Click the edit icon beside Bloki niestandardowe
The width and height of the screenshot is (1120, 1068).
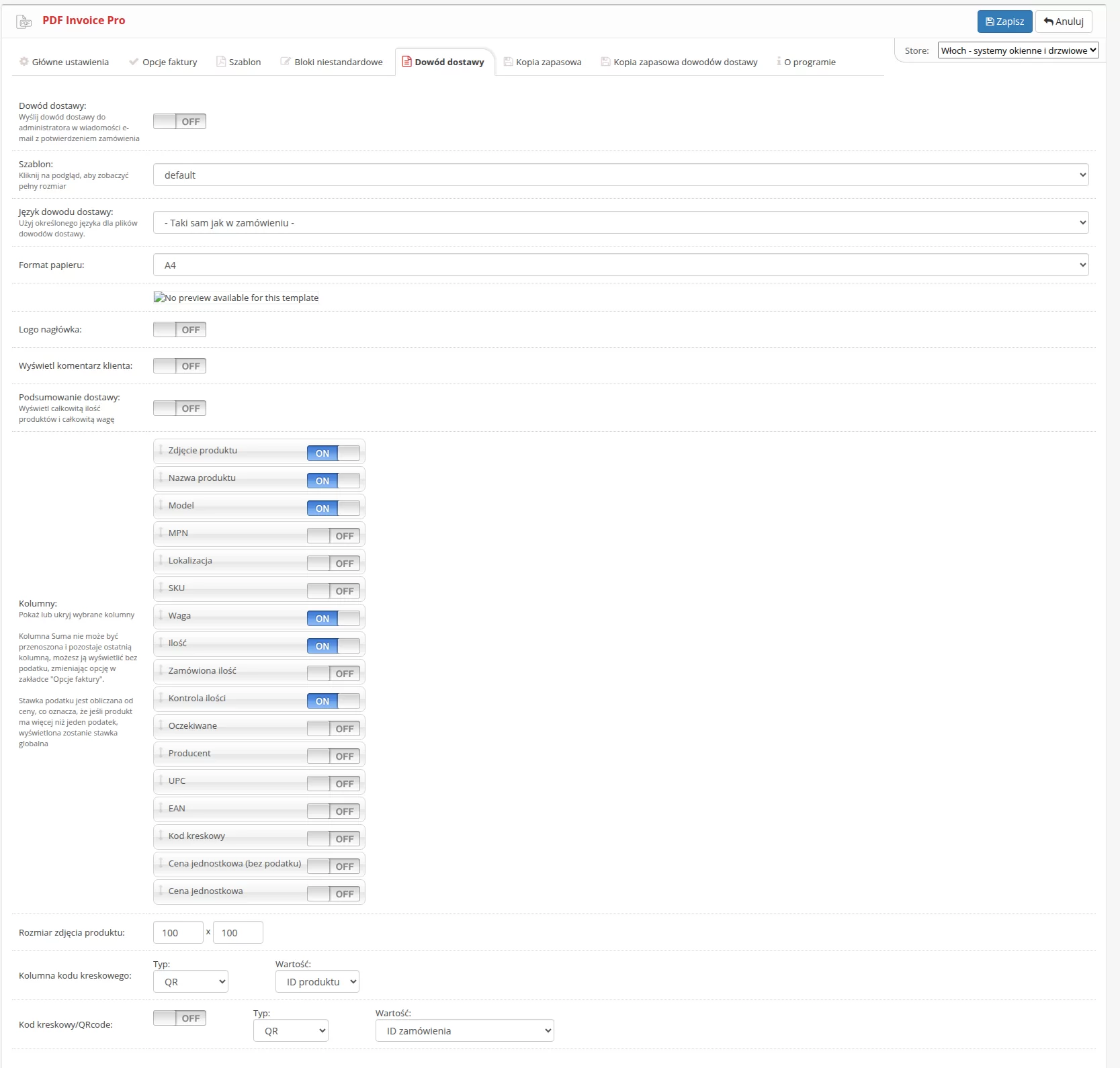tap(286, 62)
